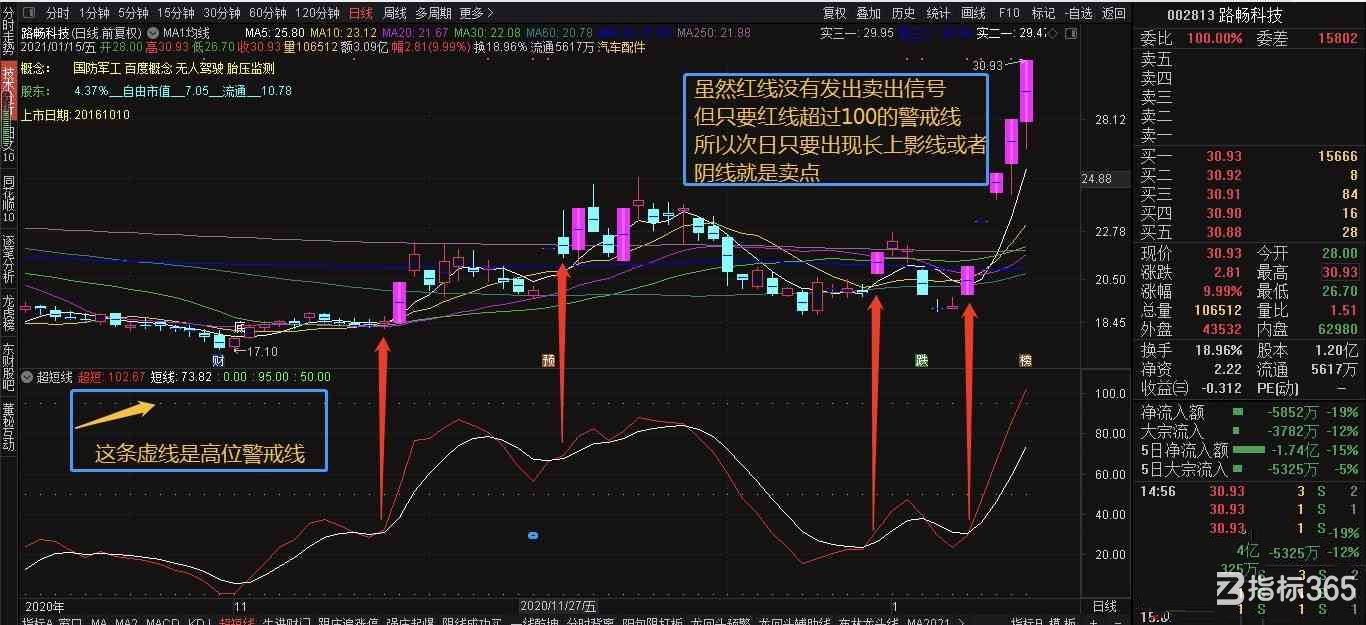The width and height of the screenshot is (1366, 625).
Task: Switch to the 分时 period tab
Action: coord(58,13)
